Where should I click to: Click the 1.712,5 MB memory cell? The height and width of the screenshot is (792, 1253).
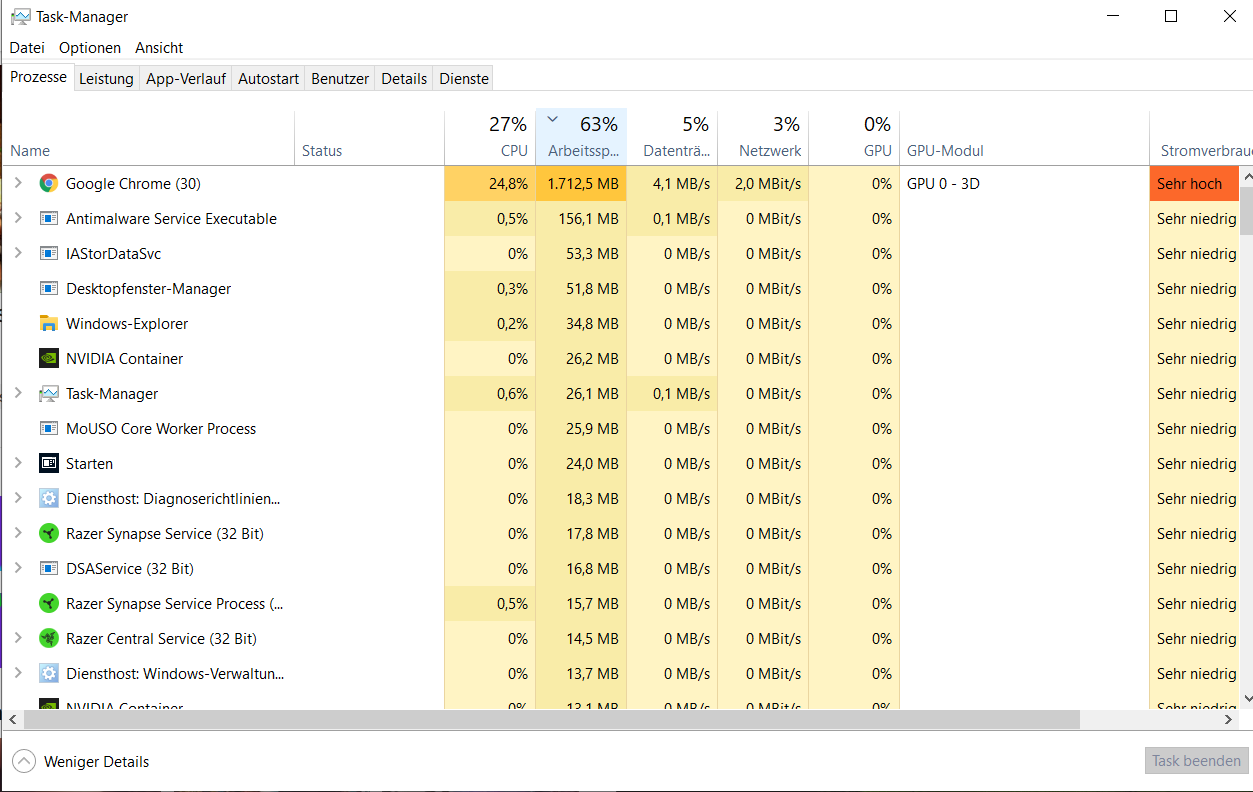[x=581, y=183]
